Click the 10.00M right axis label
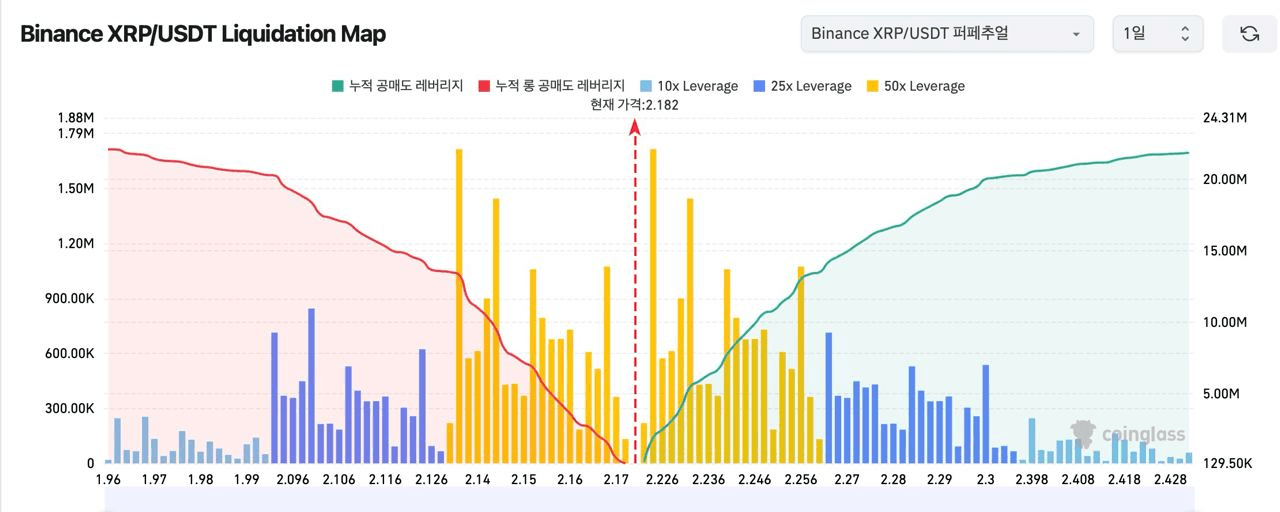 1226,322
